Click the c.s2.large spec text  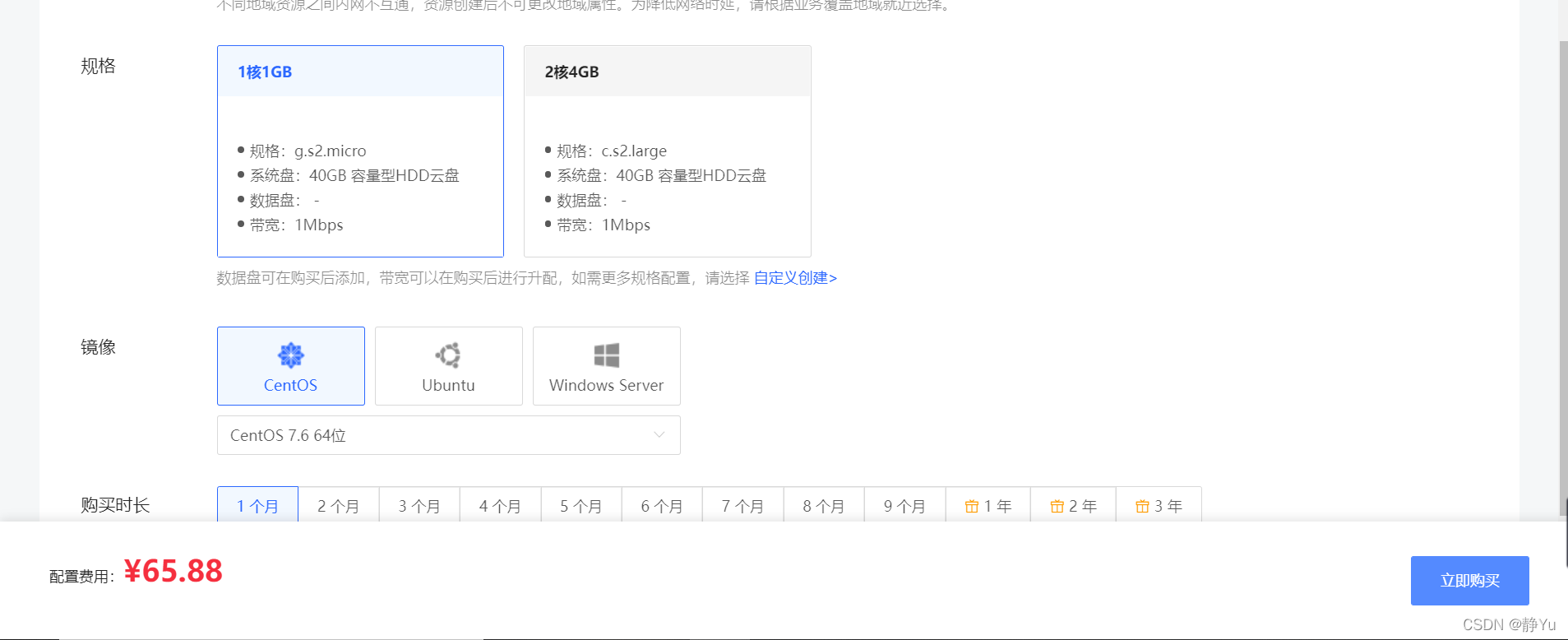click(634, 151)
